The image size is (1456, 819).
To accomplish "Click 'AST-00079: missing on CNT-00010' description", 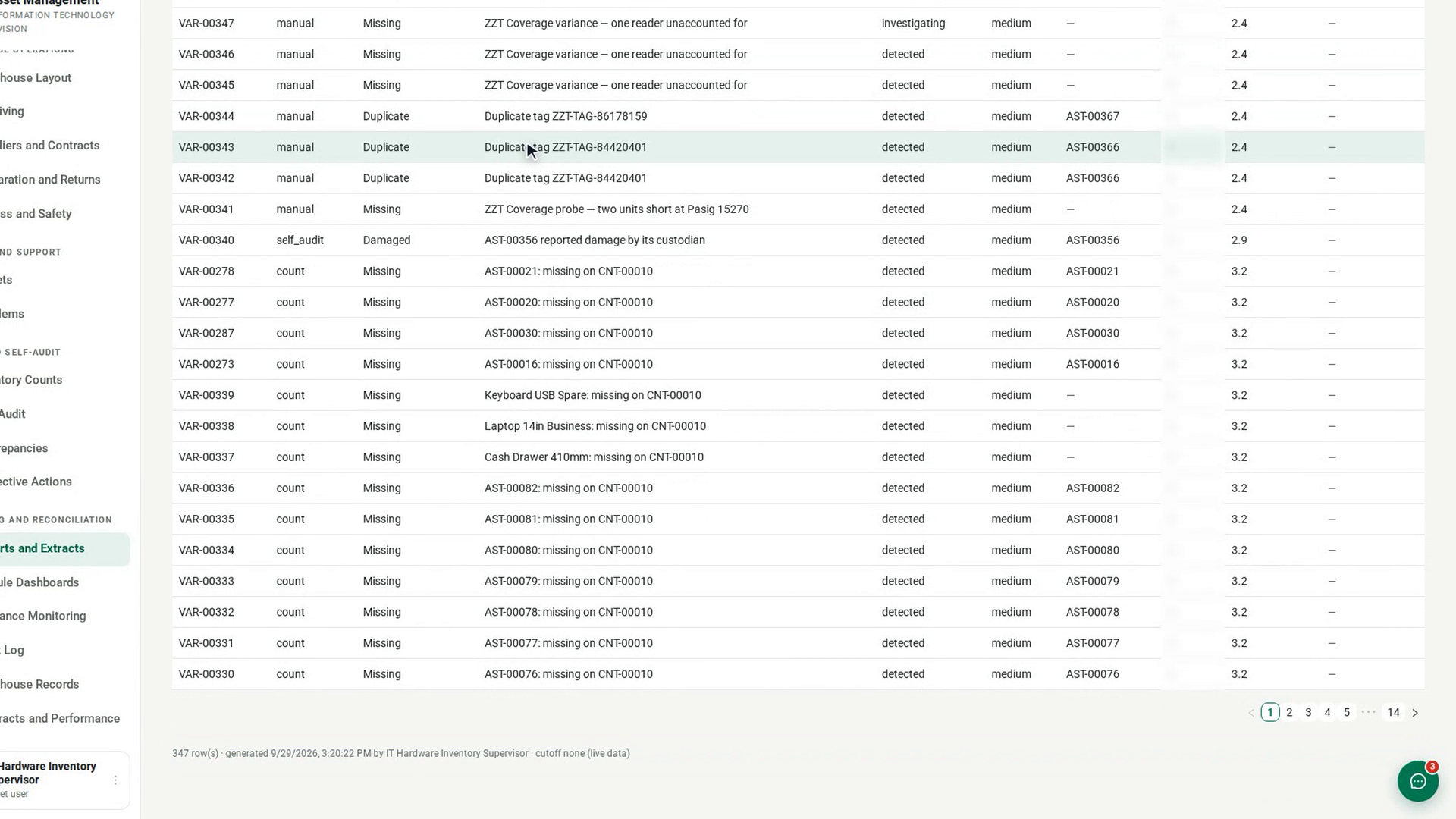I will [569, 582].
